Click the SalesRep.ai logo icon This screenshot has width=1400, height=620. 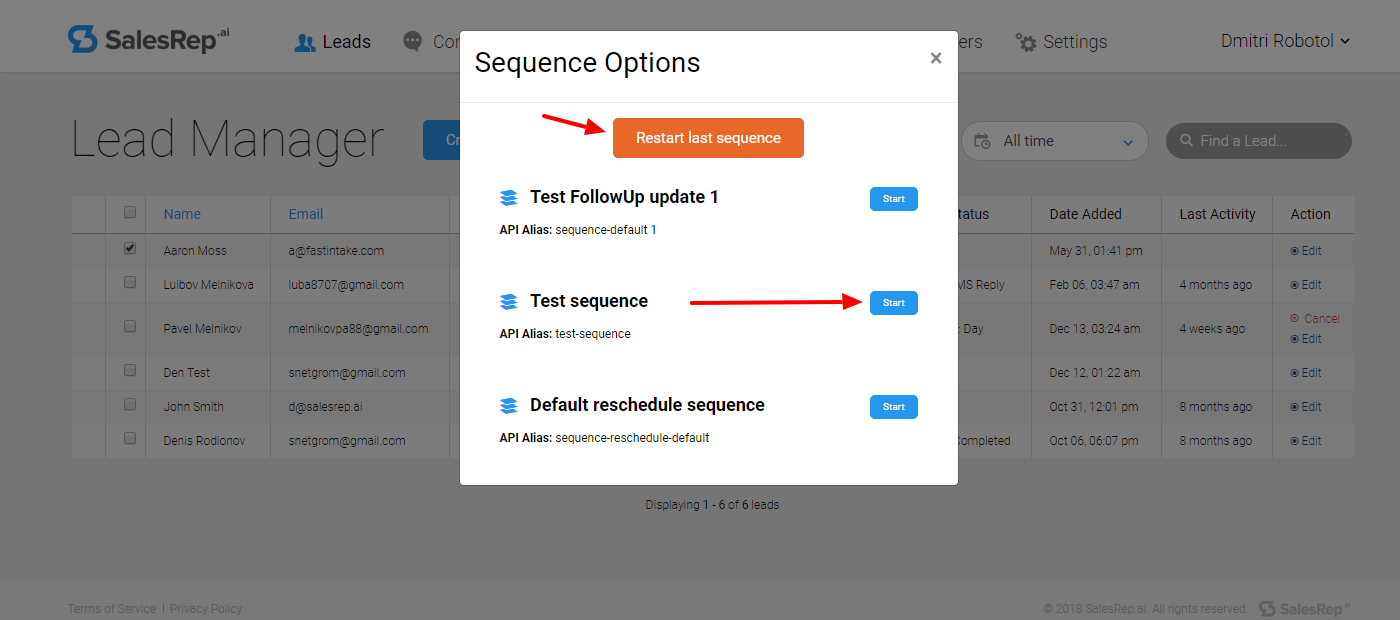coord(82,39)
